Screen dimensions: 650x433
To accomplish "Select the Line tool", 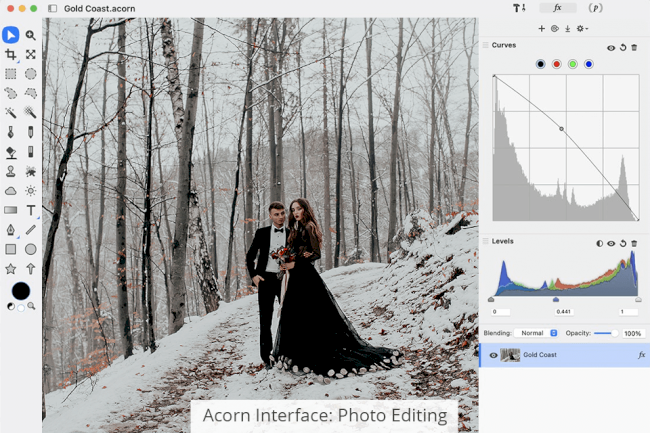I will [x=30, y=230].
